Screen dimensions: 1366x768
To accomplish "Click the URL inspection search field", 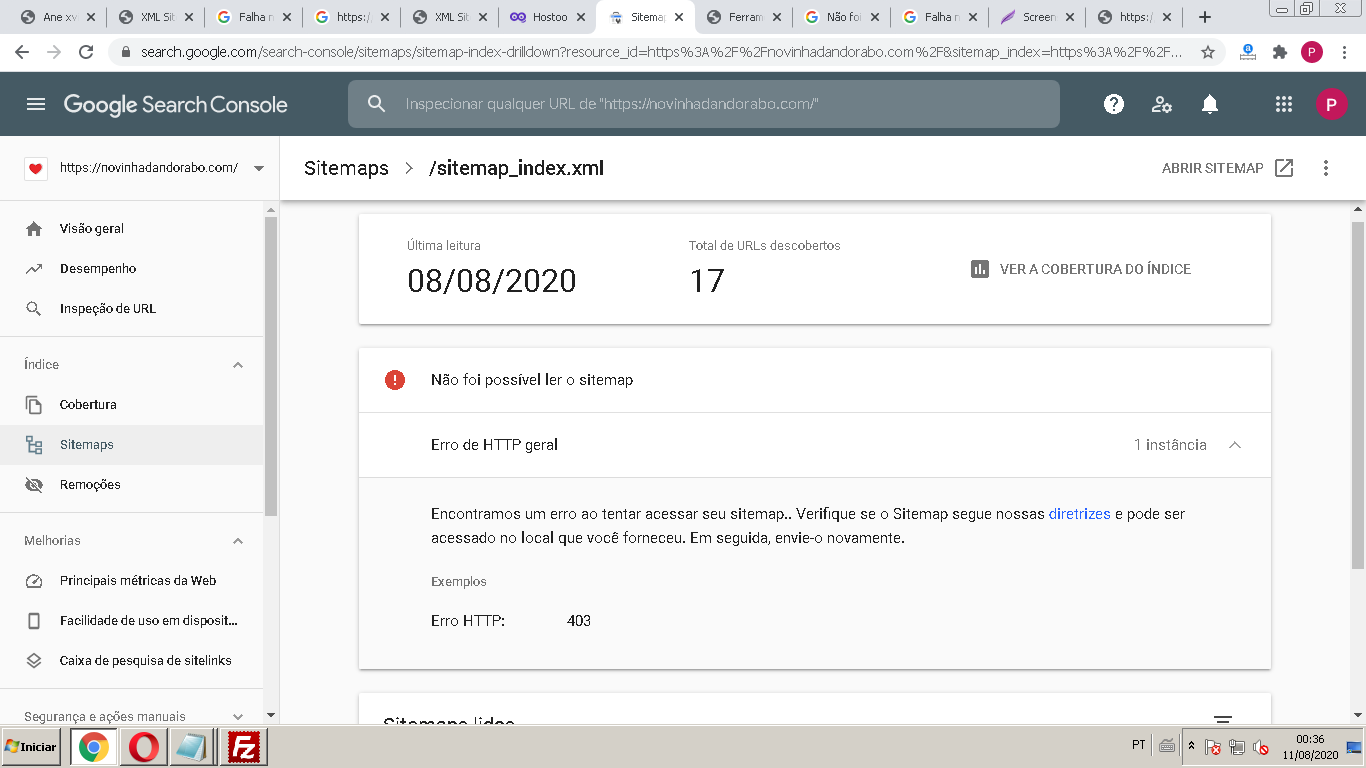I will [x=703, y=104].
